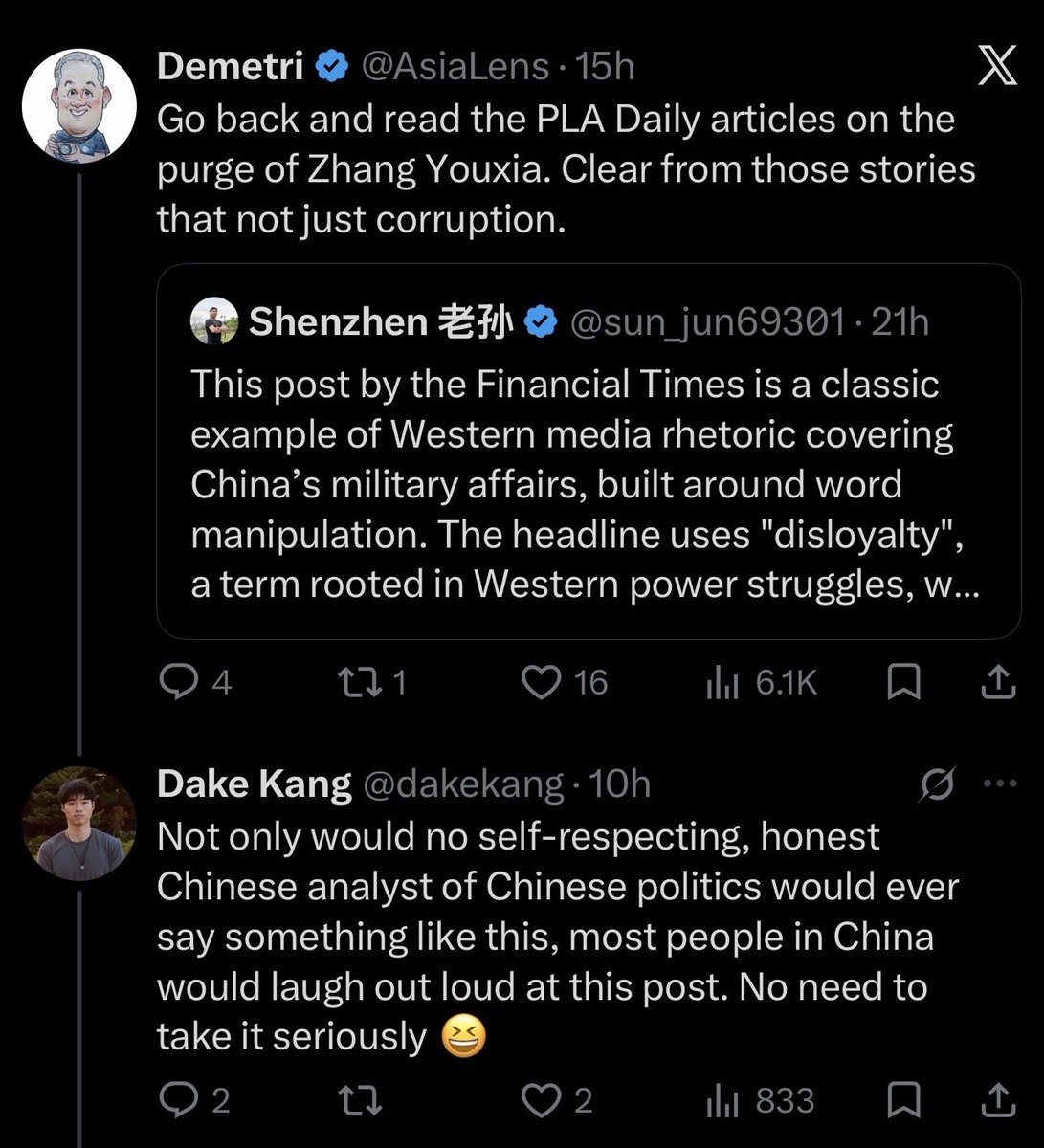
Task: Repost Dake Kang's reply
Action: 361,1100
